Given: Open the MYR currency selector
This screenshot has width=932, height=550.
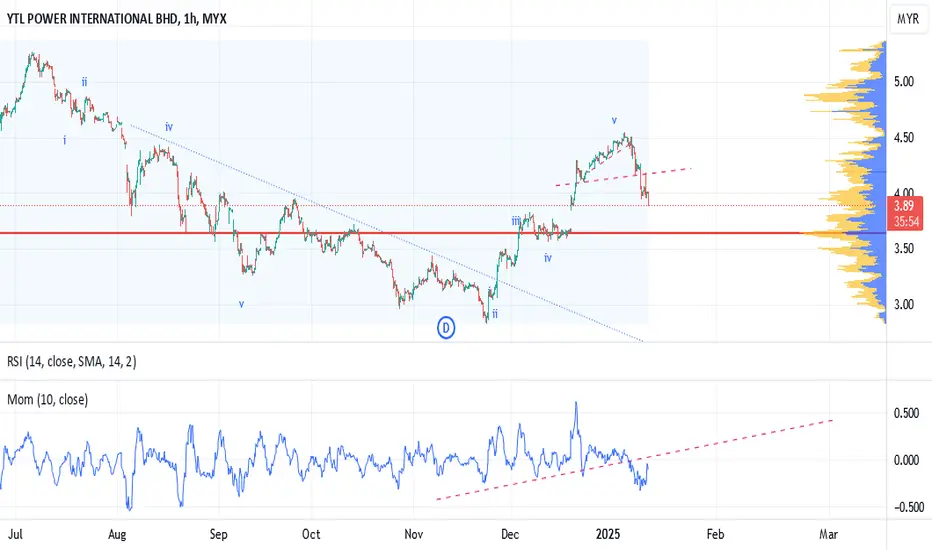Looking at the screenshot, I should pyautogui.click(x=908, y=19).
